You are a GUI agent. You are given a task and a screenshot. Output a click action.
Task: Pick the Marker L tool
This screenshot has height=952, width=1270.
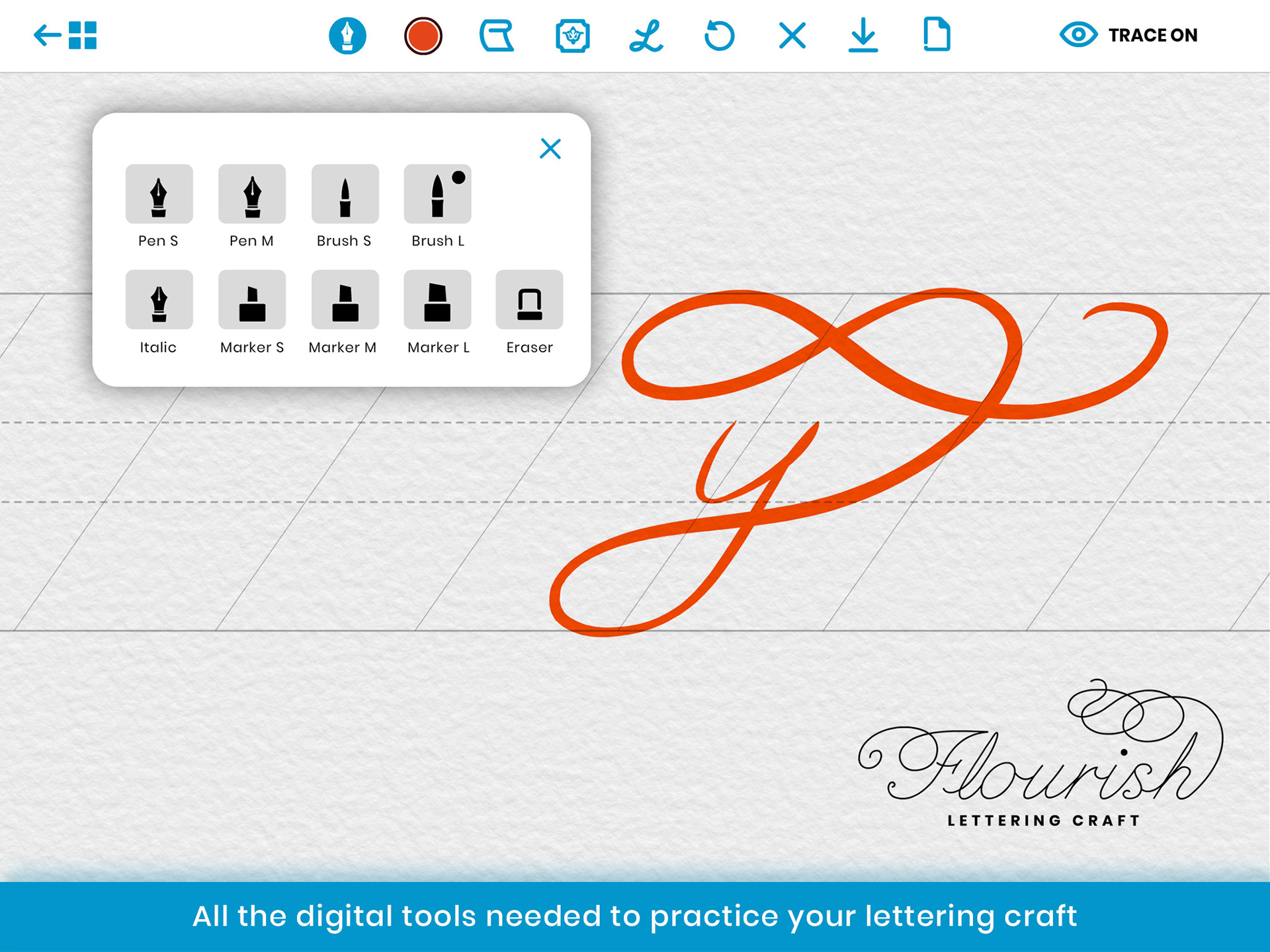(437, 299)
